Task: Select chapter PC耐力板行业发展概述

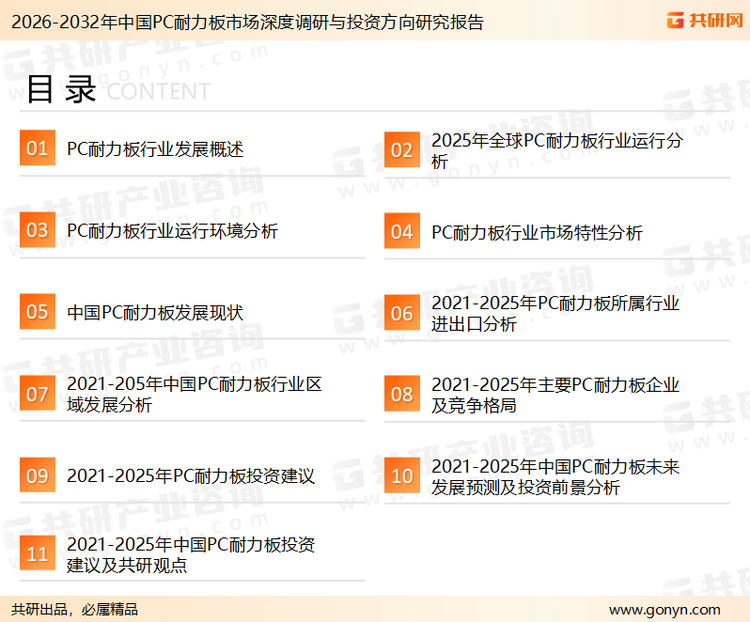Action: tap(155, 149)
